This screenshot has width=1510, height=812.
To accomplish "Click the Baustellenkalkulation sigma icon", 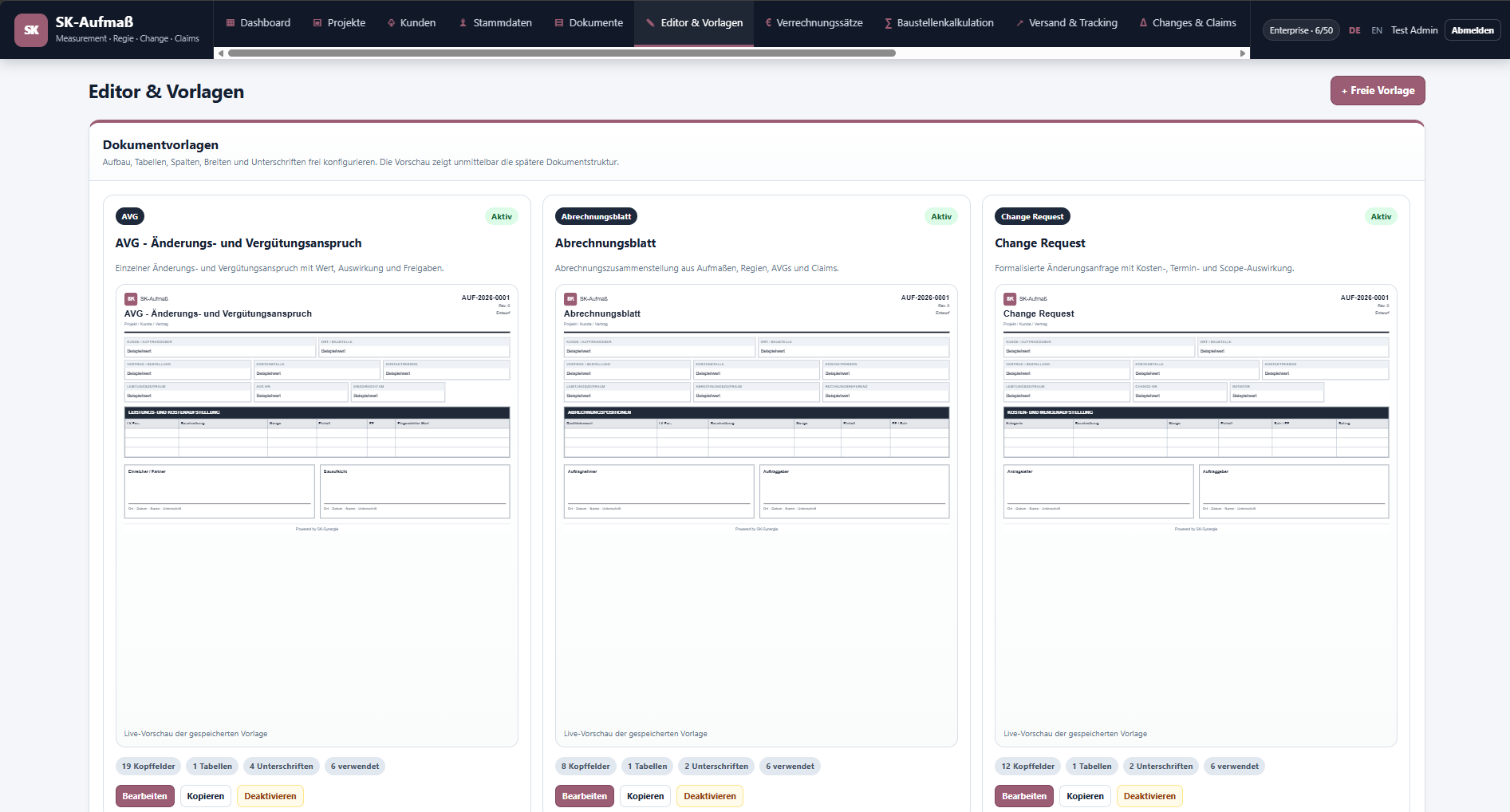I will point(889,23).
